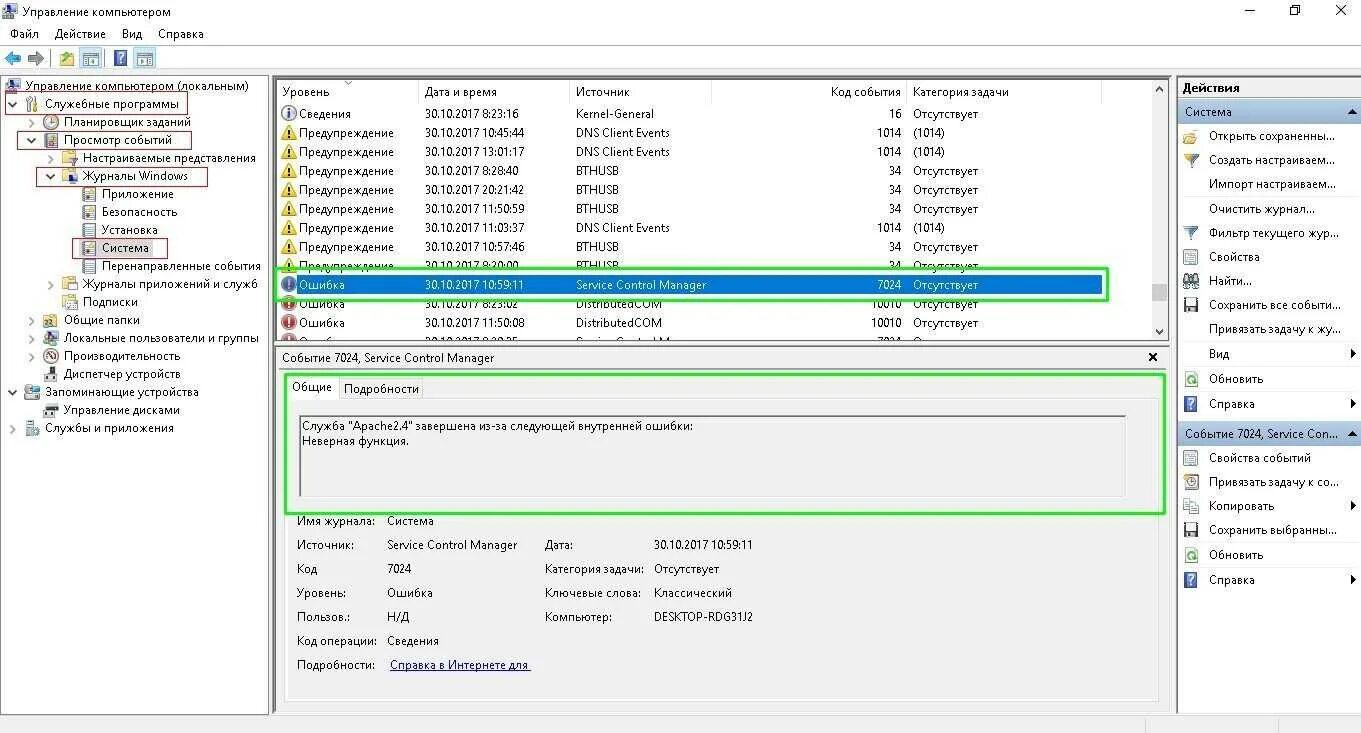Click Сохранить выбранные события action
The width and height of the screenshot is (1361, 733).
1273,530
